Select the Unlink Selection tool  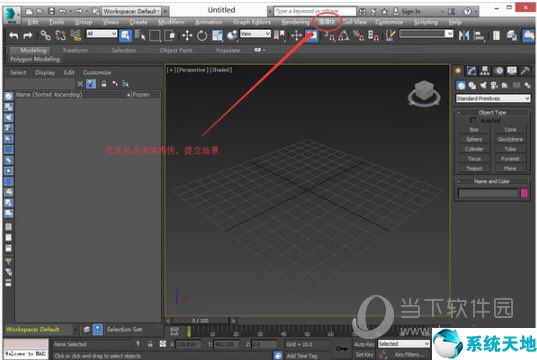(x=60, y=35)
